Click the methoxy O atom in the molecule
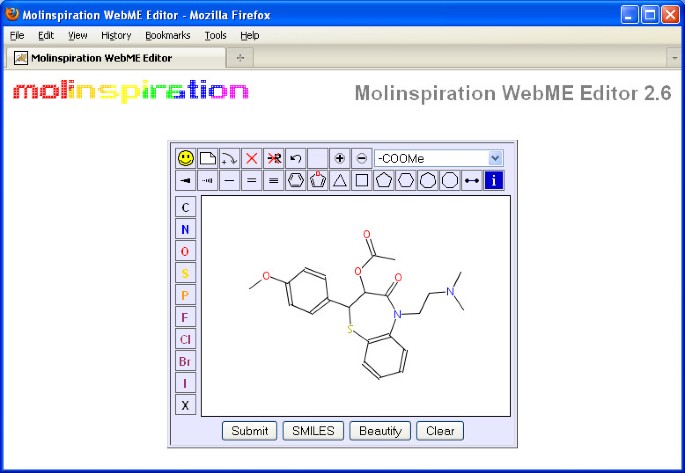The width and height of the screenshot is (685, 473). click(266, 276)
